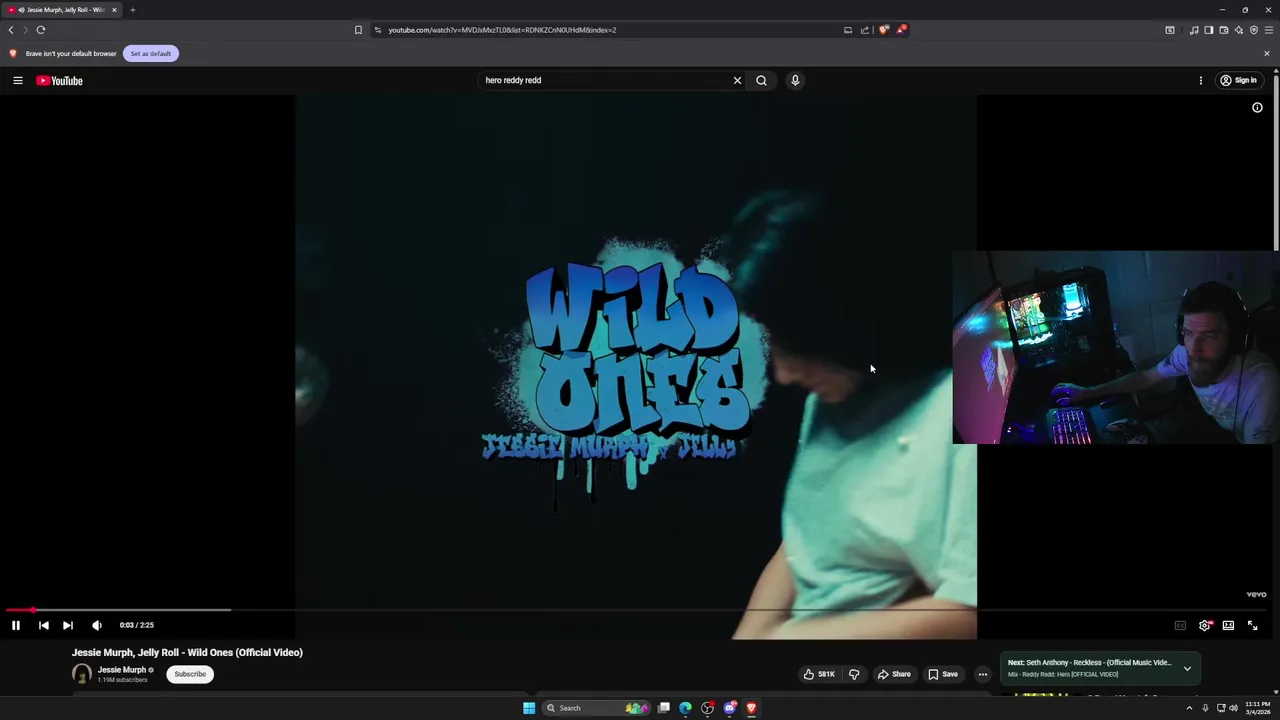Share this page from the address bar
Screen dimensions: 1280x720
pyautogui.click(x=865, y=30)
